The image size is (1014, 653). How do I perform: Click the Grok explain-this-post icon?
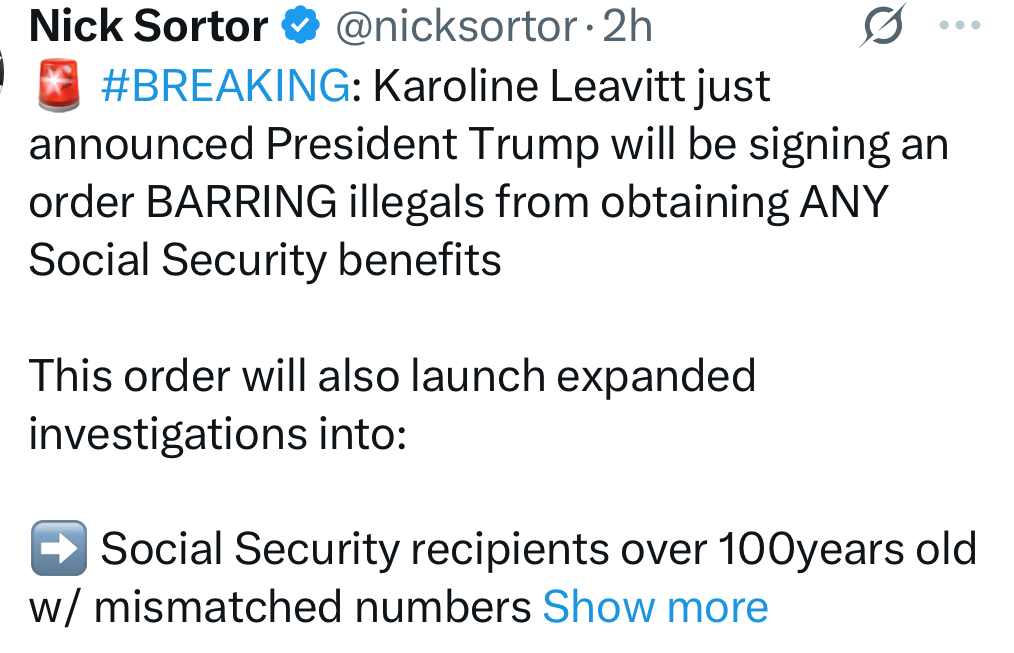[x=883, y=25]
